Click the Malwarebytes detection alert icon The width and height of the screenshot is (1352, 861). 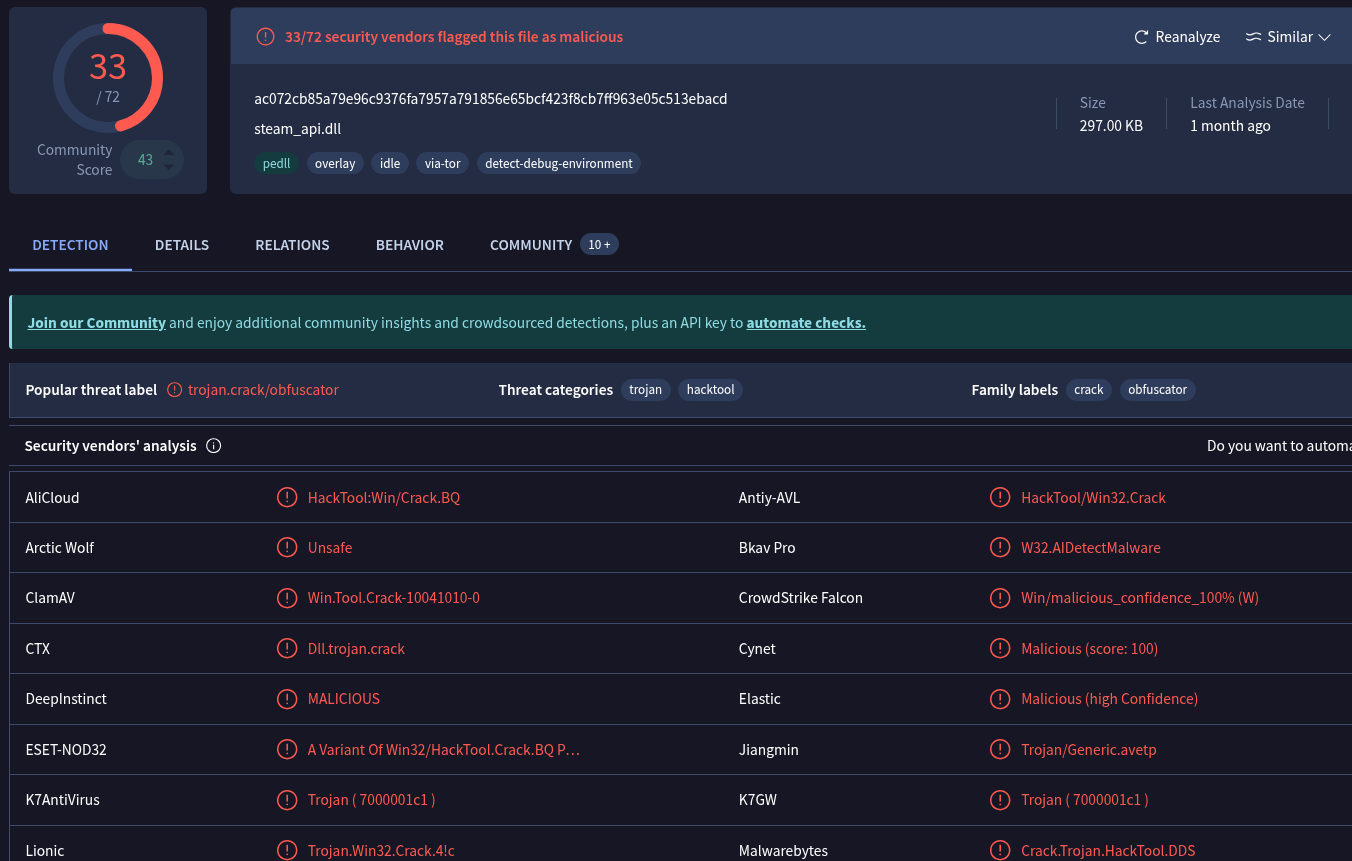(1000, 850)
